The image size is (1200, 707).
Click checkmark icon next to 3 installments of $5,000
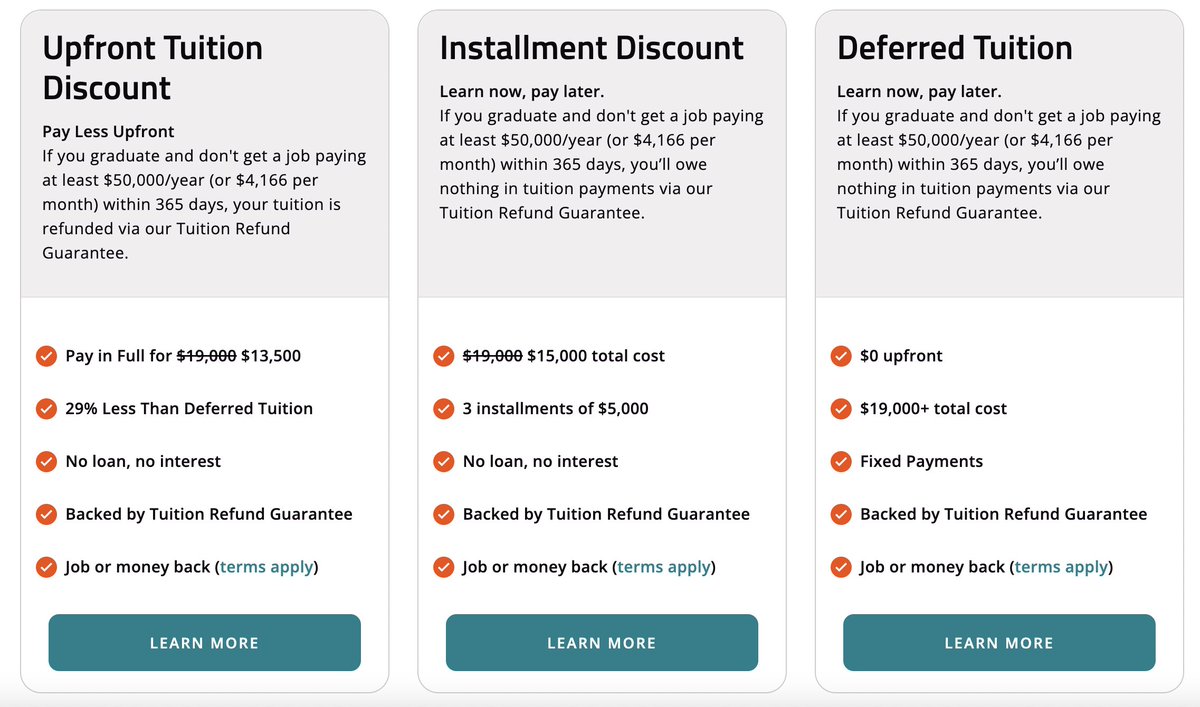(443, 409)
